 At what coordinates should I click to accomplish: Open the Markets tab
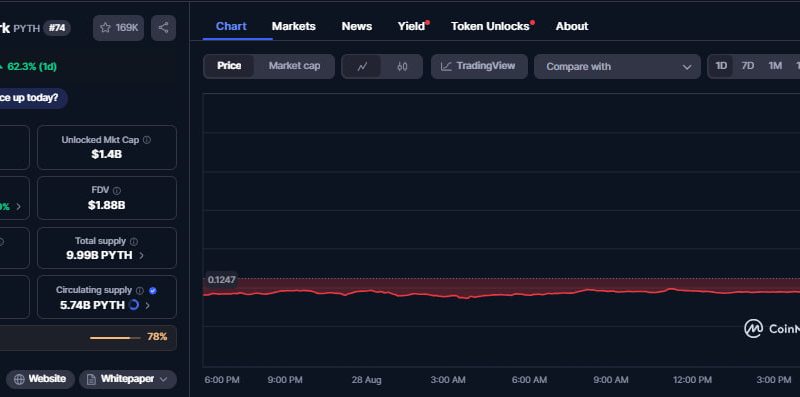click(293, 27)
